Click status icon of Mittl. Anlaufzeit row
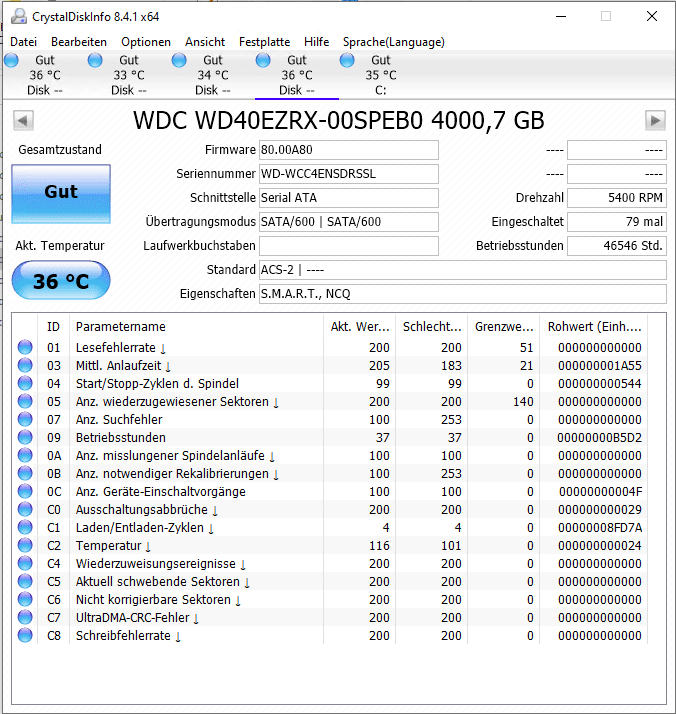This screenshot has height=714, width=676. (x=25, y=365)
